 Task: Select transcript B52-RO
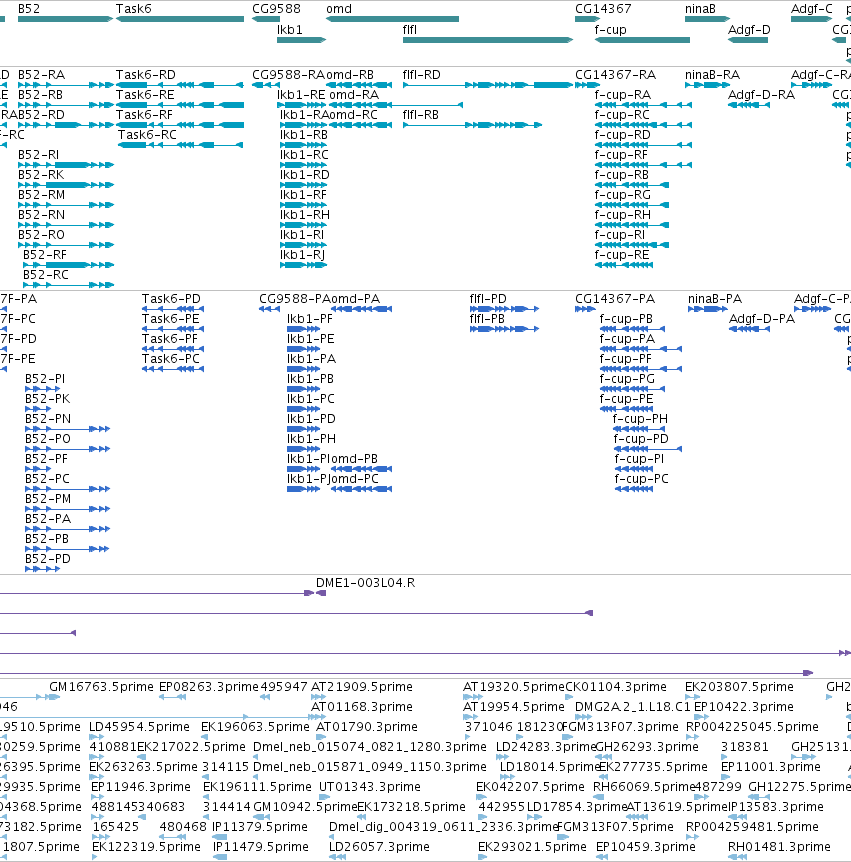66,245
